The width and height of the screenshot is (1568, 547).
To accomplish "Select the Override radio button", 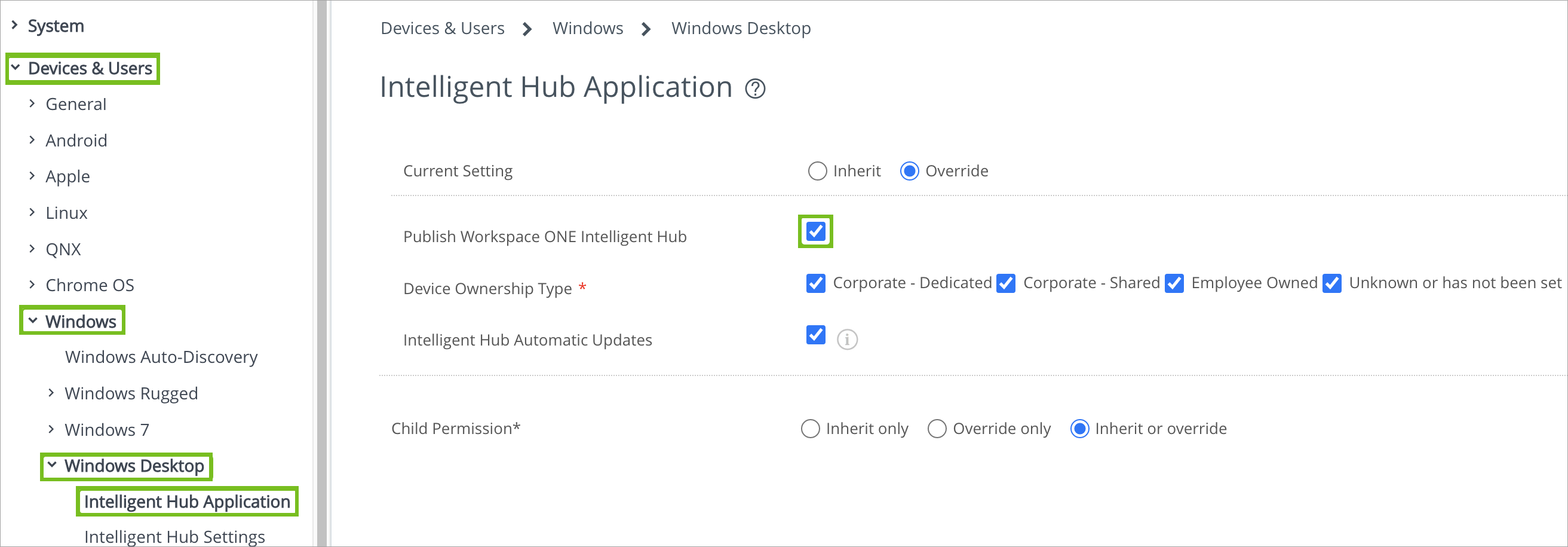I will tap(909, 171).
